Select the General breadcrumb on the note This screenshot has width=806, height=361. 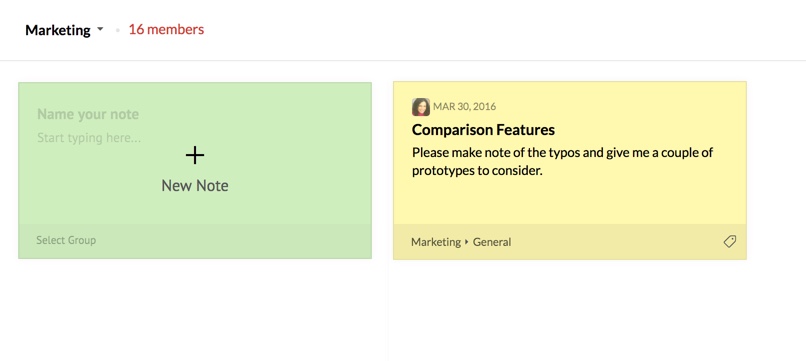492,242
